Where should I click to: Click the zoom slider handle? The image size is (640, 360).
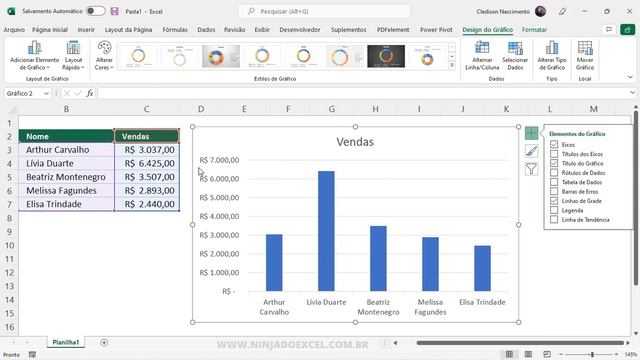592,354
